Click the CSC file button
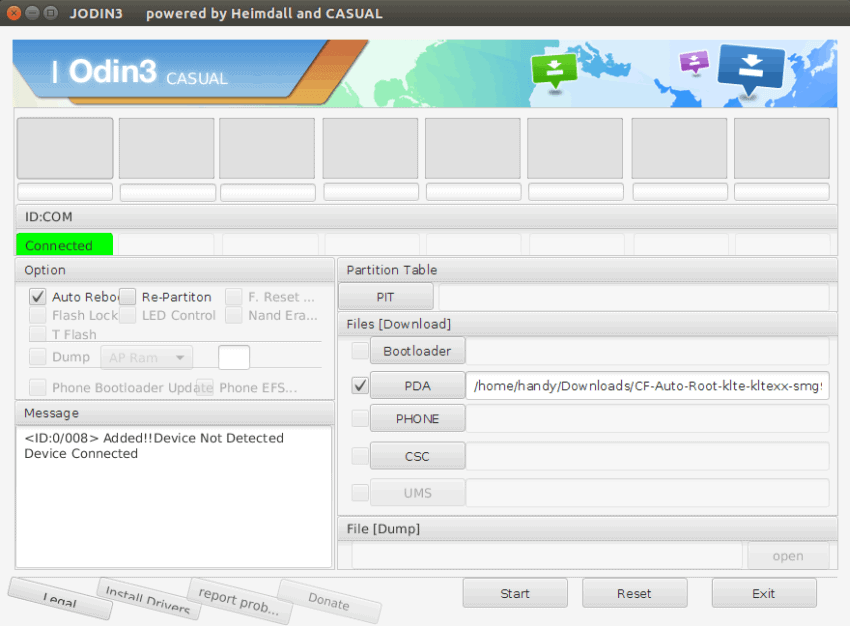 coord(417,456)
